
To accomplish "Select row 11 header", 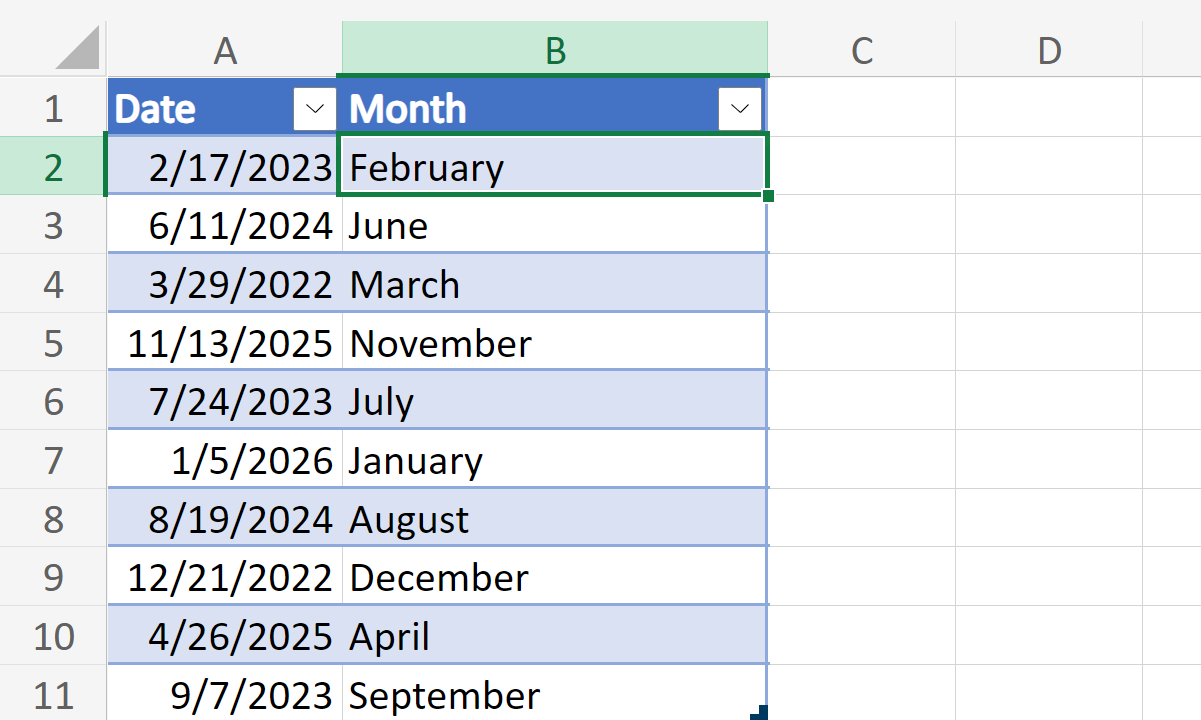I will [53, 695].
